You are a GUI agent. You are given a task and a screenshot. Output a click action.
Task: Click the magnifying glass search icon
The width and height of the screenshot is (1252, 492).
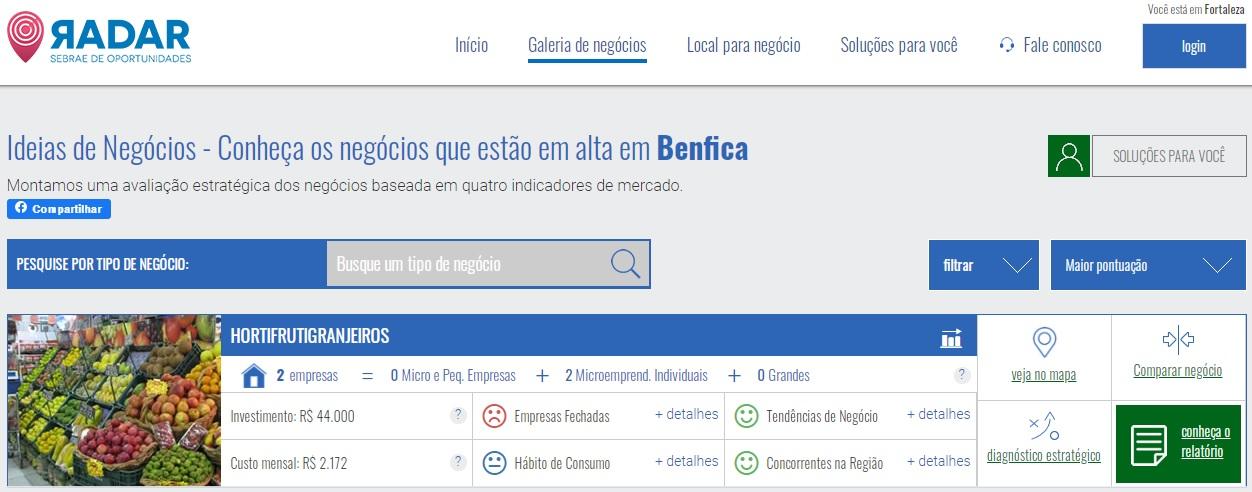(x=625, y=264)
